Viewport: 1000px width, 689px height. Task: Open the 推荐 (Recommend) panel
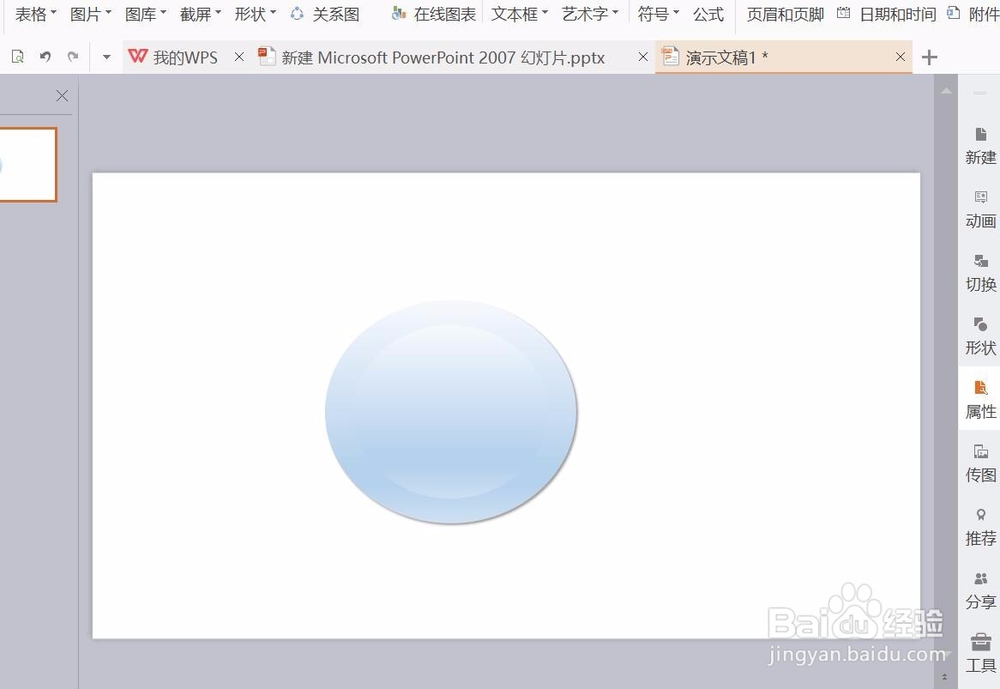pos(980,526)
